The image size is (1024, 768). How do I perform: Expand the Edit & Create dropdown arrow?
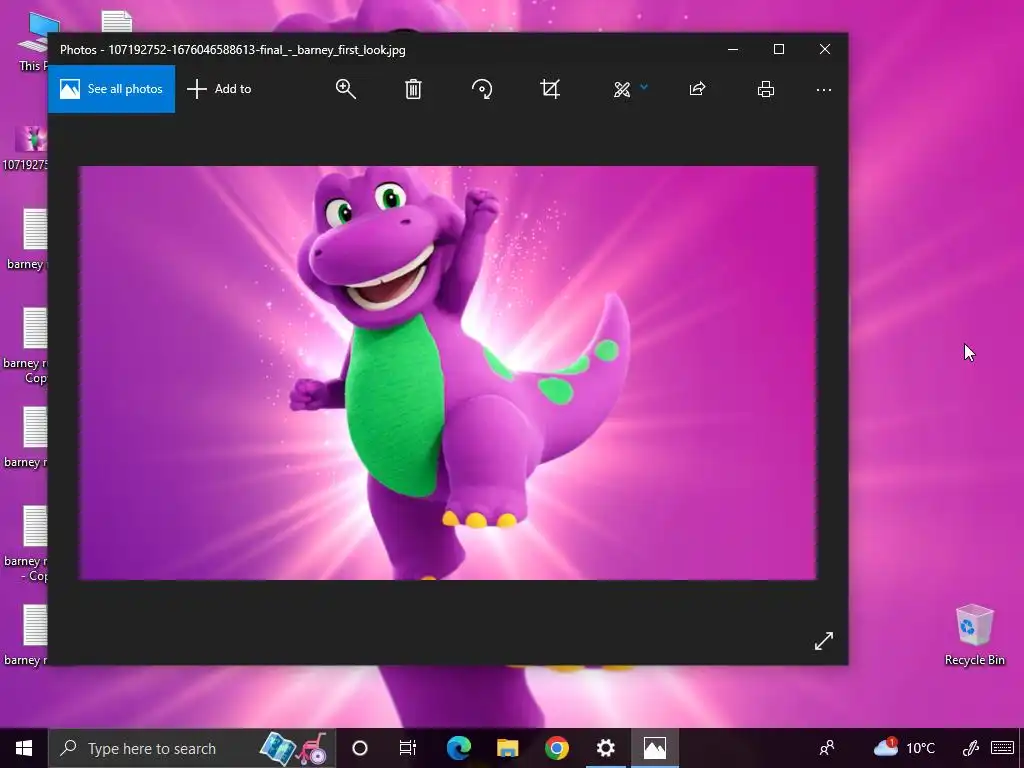point(644,87)
